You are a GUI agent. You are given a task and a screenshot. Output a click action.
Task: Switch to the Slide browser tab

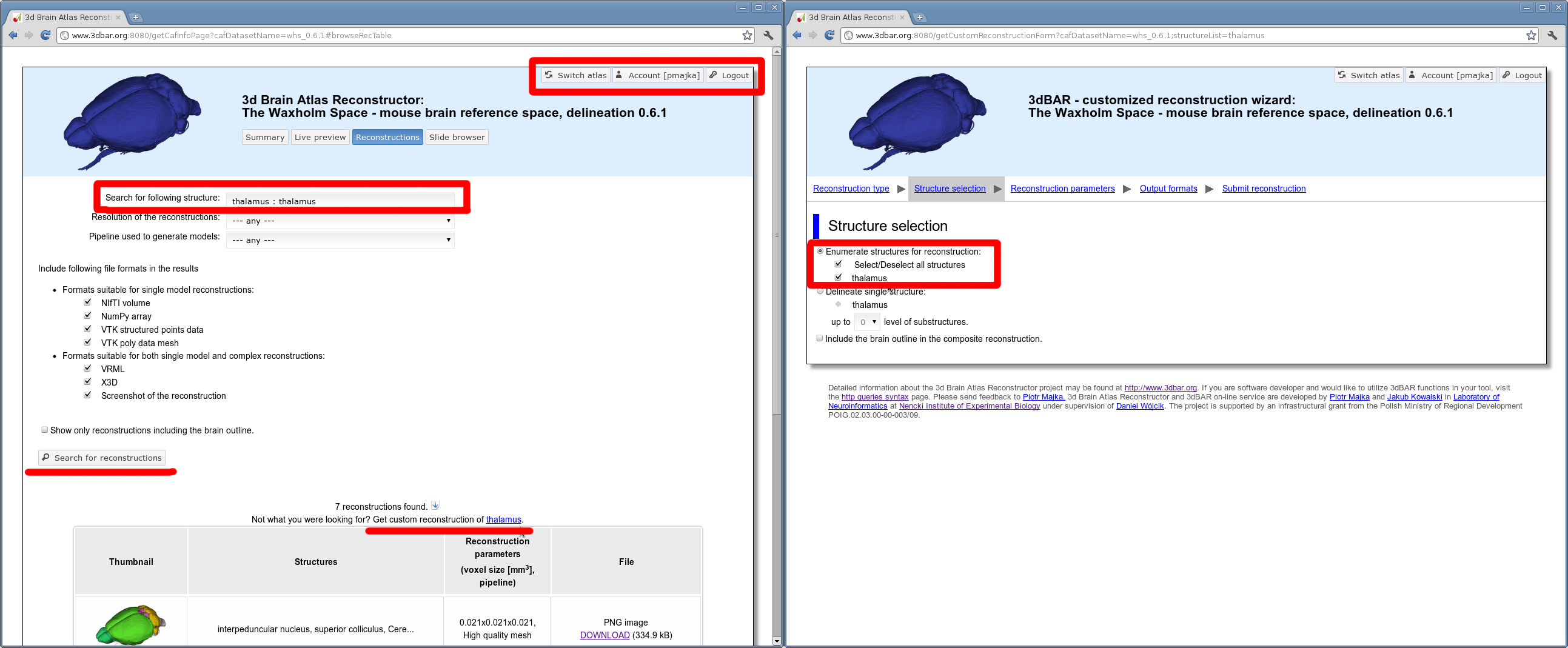(x=457, y=138)
